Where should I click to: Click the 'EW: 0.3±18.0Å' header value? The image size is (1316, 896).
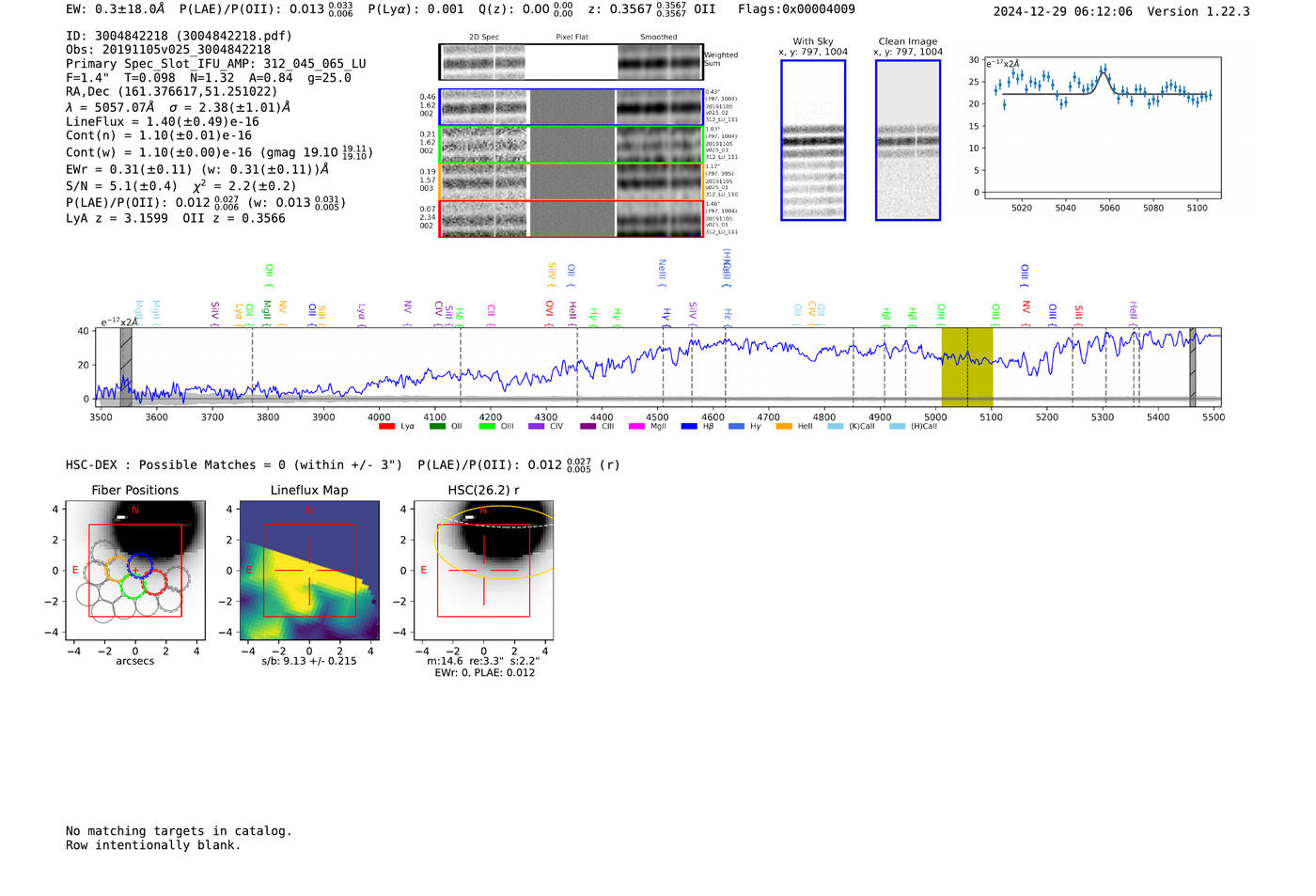click(115, 9)
